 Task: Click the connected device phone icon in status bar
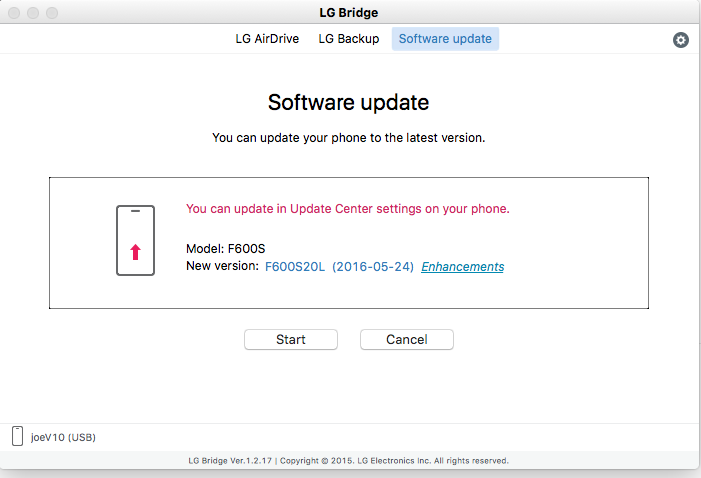coord(17,436)
